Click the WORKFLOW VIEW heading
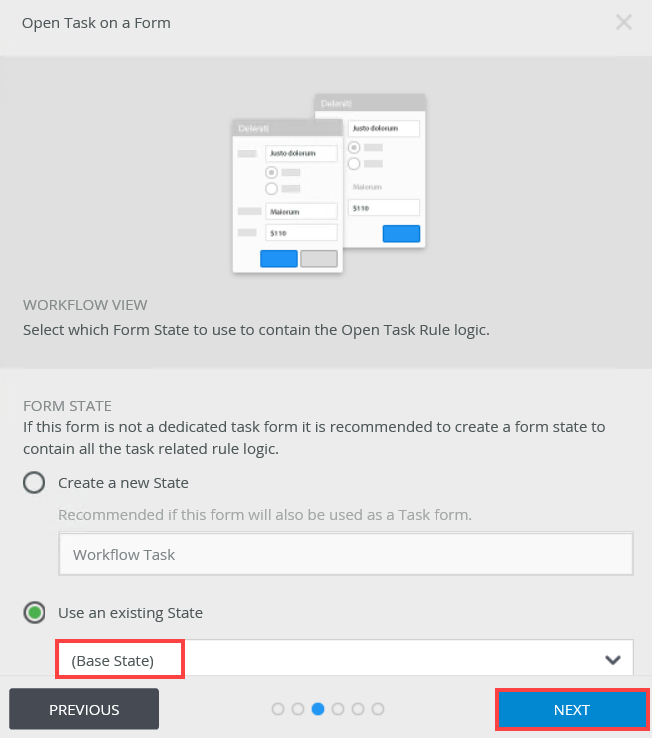This screenshot has width=652, height=738. click(x=85, y=304)
